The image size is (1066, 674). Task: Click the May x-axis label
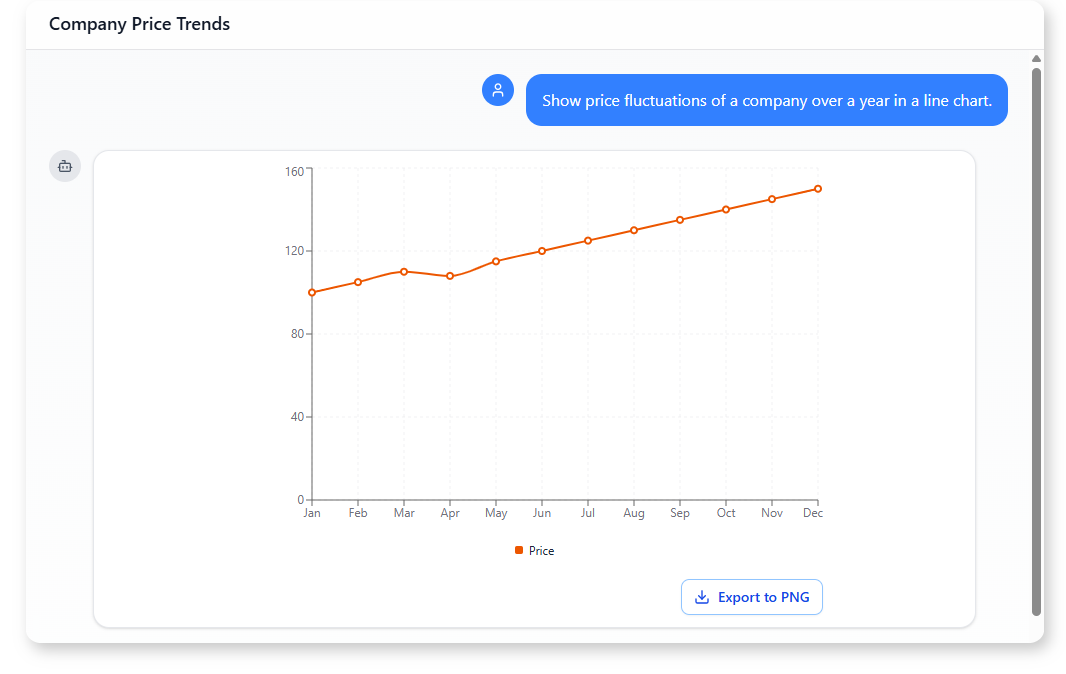[496, 513]
